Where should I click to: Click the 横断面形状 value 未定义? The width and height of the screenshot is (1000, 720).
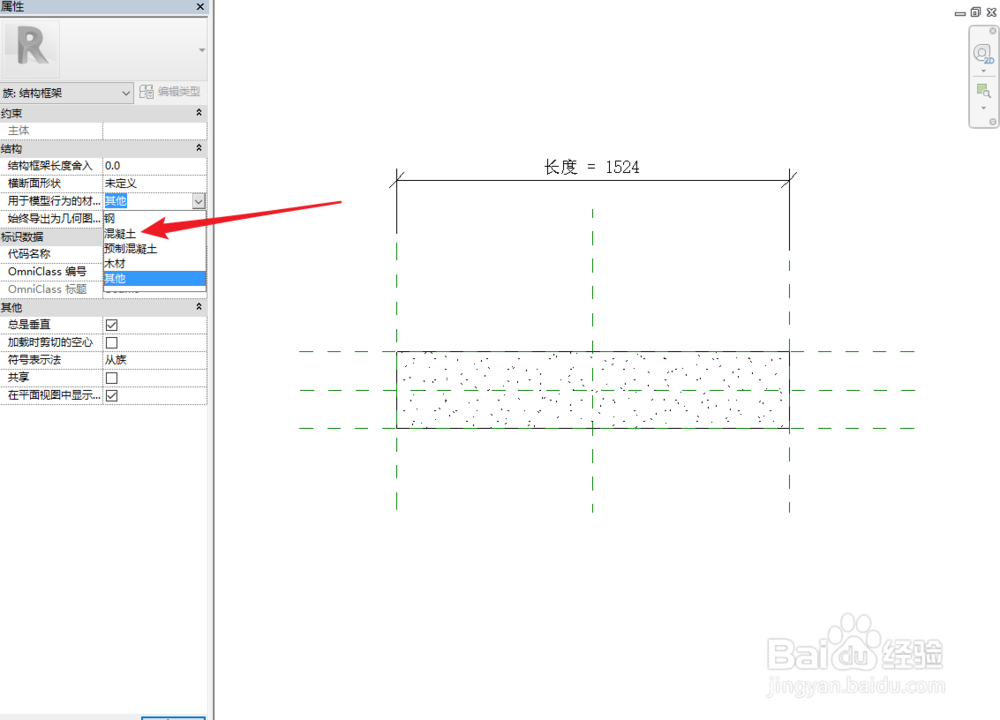point(155,184)
